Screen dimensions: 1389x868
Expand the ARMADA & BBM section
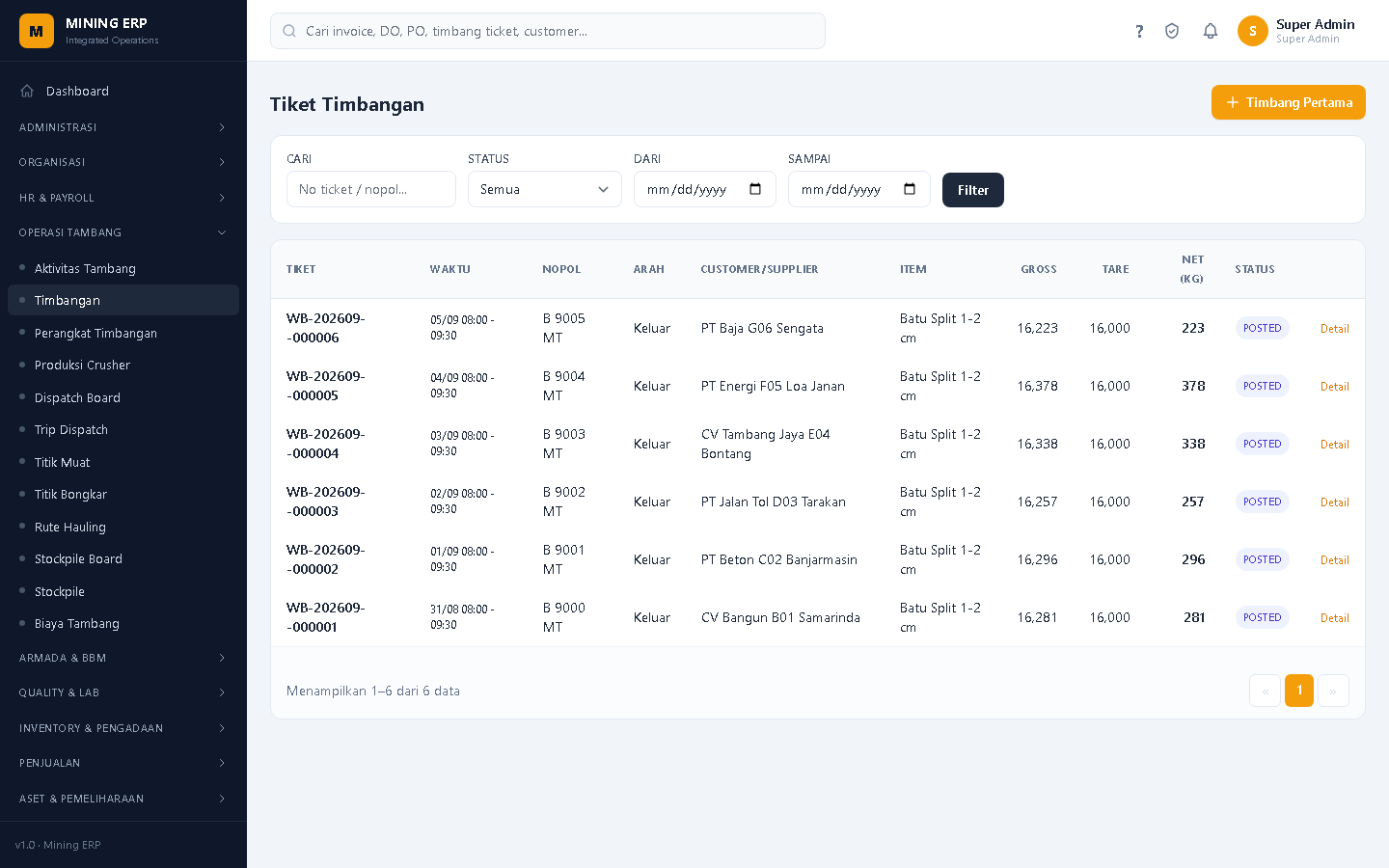click(x=123, y=658)
